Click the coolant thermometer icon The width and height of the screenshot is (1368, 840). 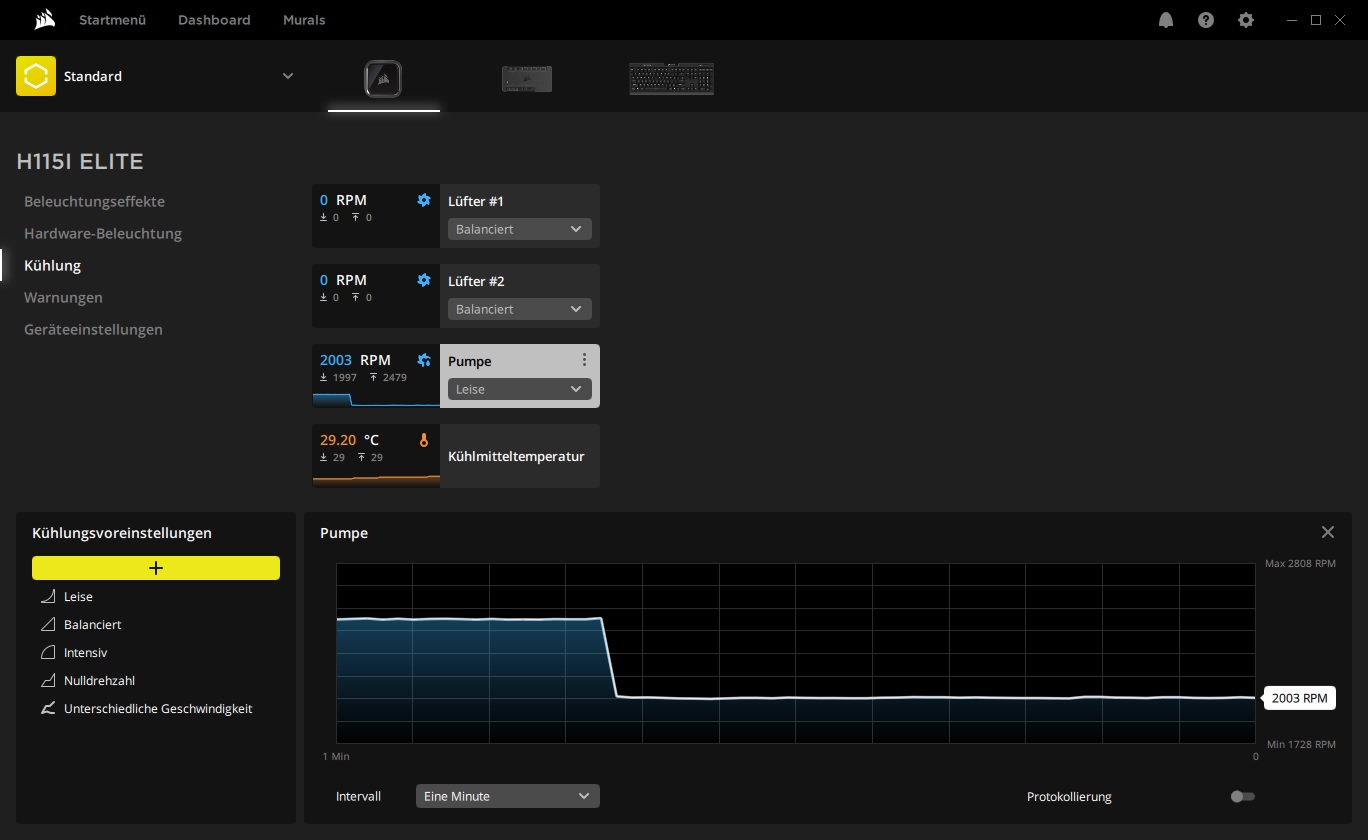[424, 440]
